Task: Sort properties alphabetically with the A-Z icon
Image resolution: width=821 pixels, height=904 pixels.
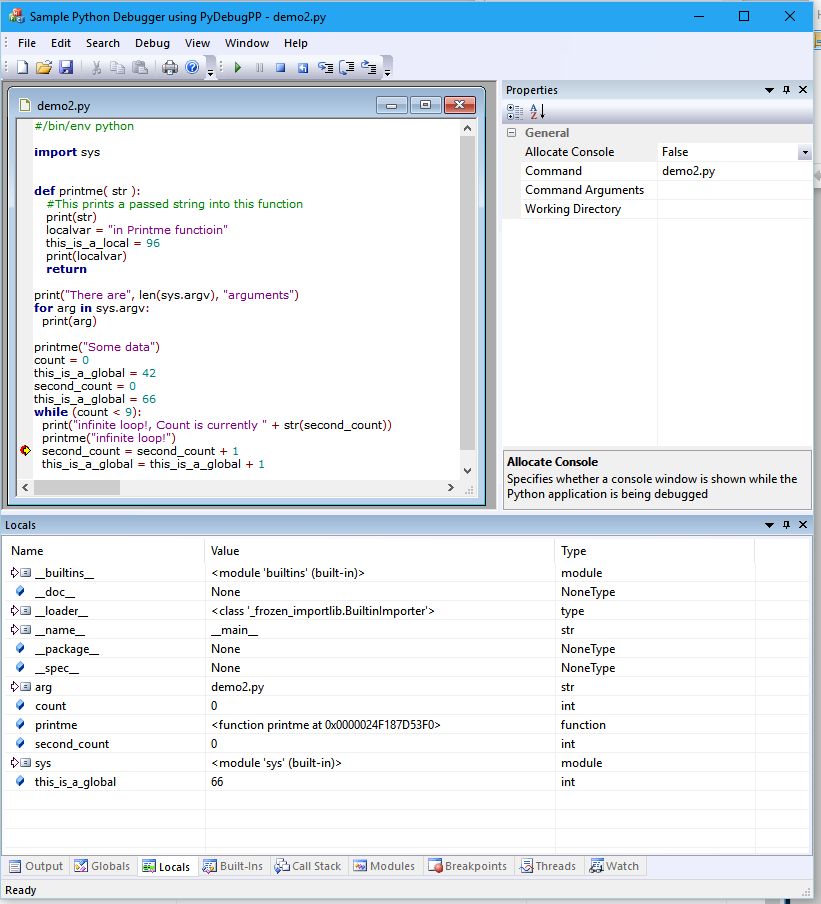Action: 537,111
